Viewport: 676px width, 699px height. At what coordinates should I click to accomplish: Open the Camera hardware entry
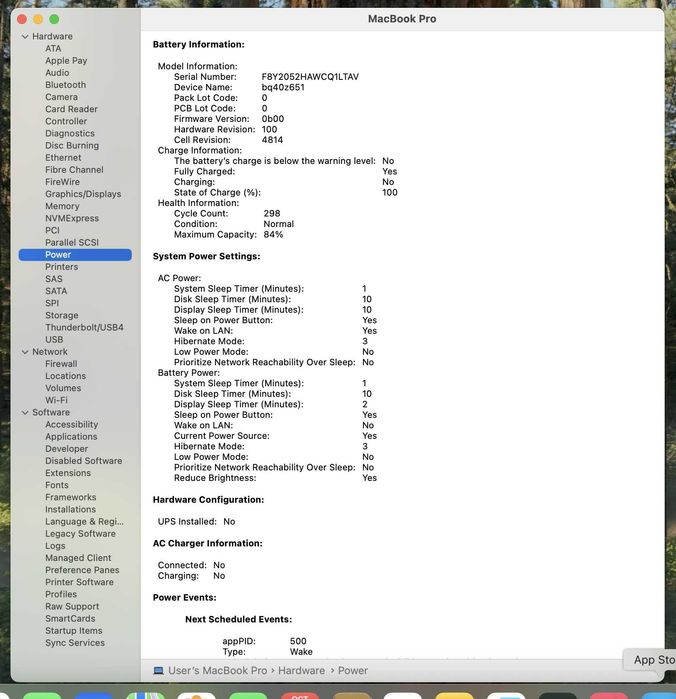pyautogui.click(x=62, y=97)
